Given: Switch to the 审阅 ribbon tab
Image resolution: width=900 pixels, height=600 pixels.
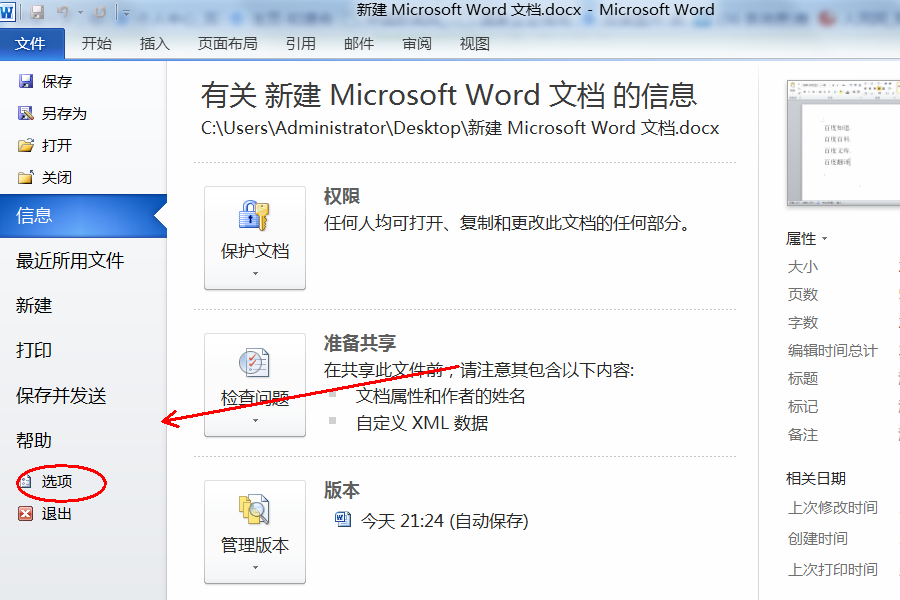Looking at the screenshot, I should 417,44.
